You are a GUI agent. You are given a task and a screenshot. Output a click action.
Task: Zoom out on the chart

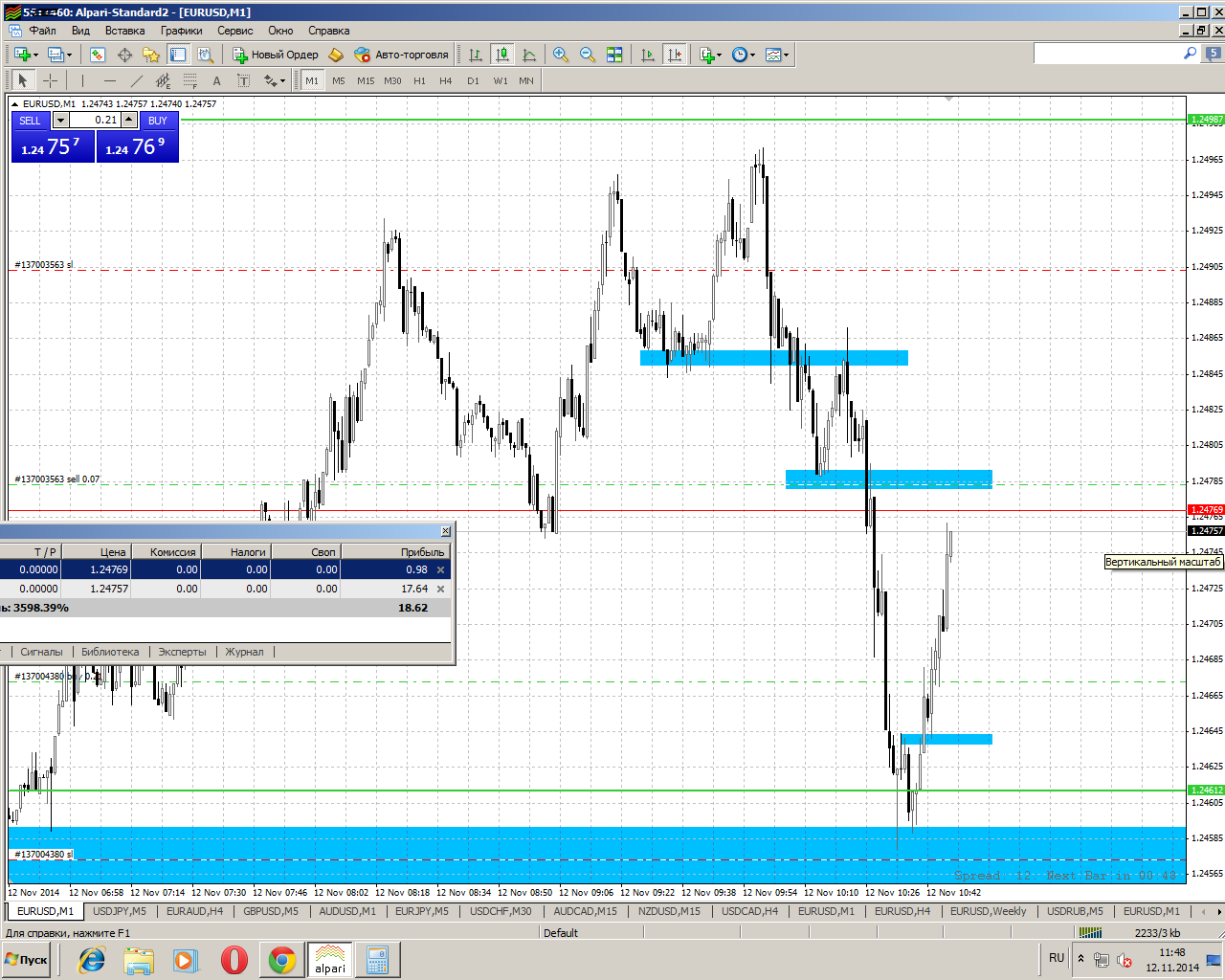588,55
